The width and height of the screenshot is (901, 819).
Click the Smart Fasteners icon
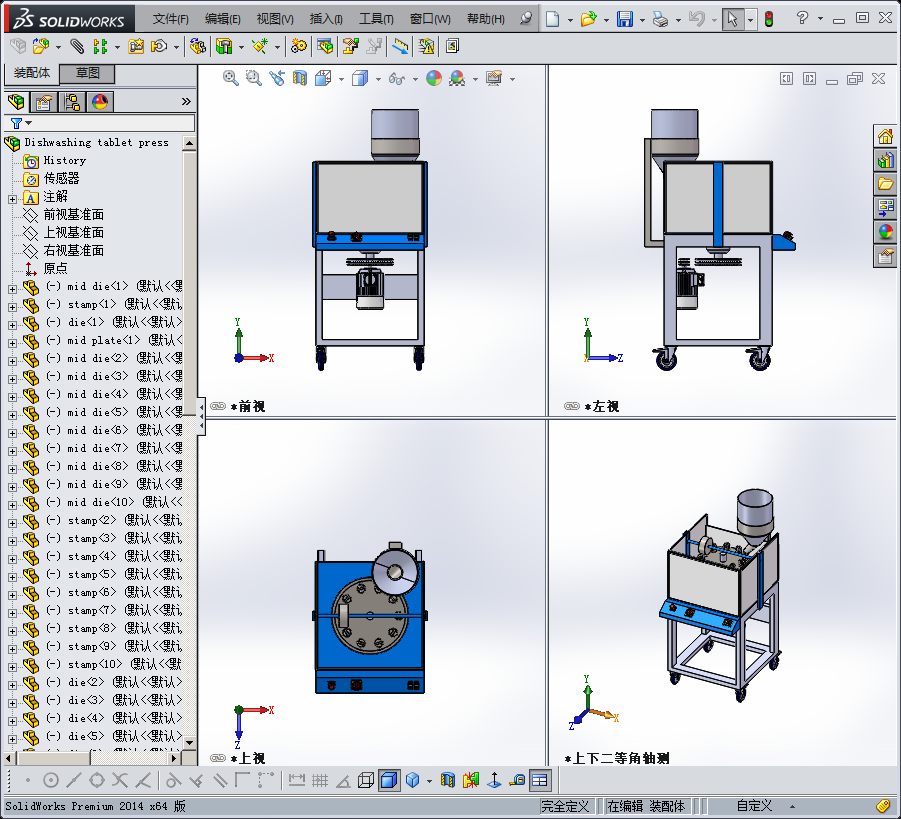click(x=136, y=46)
